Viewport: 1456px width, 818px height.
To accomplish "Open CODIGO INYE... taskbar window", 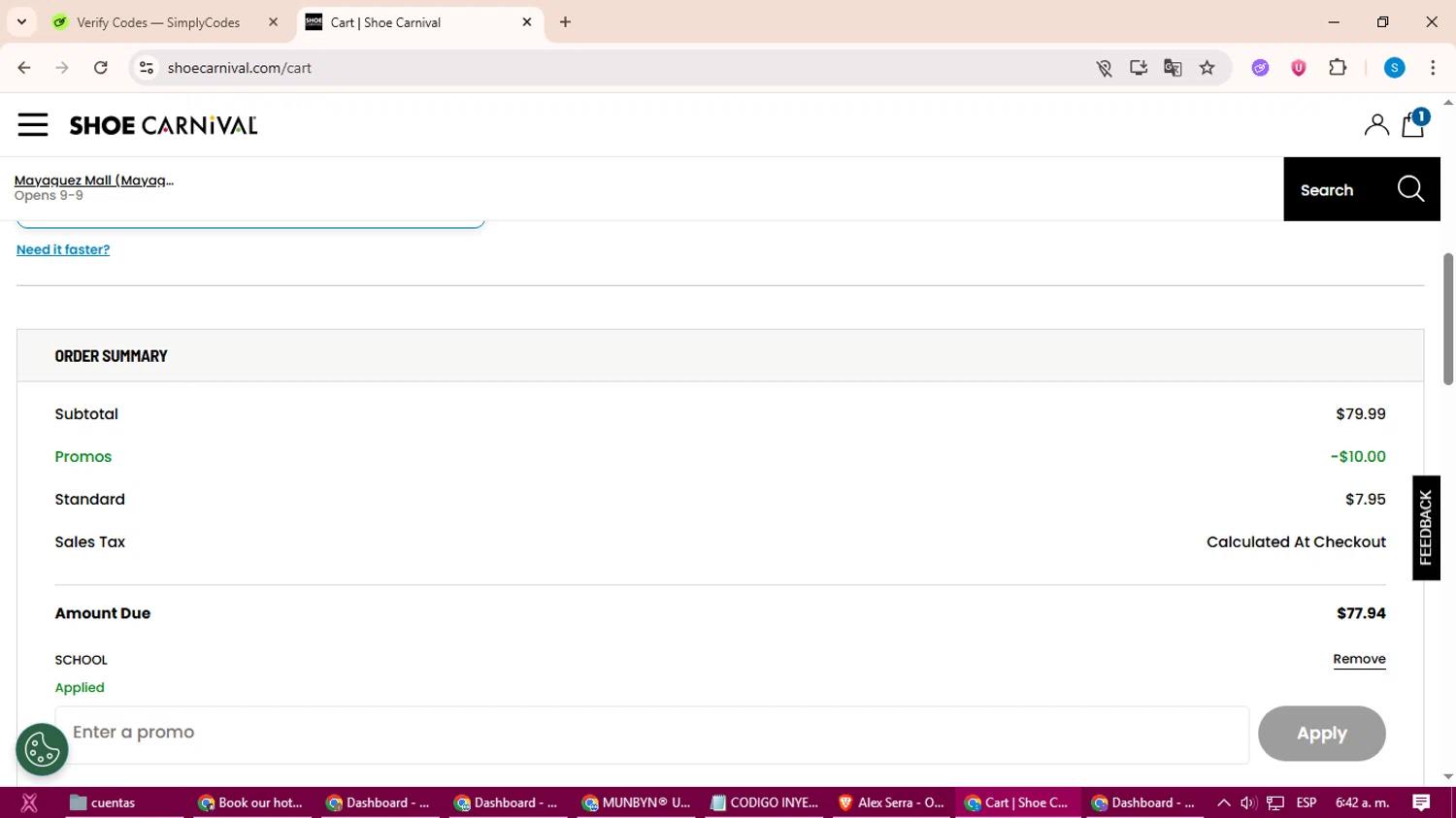I will pyautogui.click(x=765, y=802).
